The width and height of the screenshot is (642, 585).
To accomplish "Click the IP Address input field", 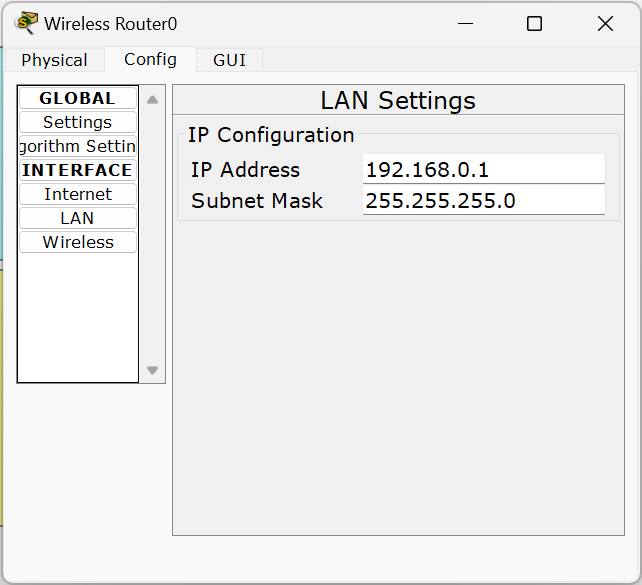I will pos(483,169).
